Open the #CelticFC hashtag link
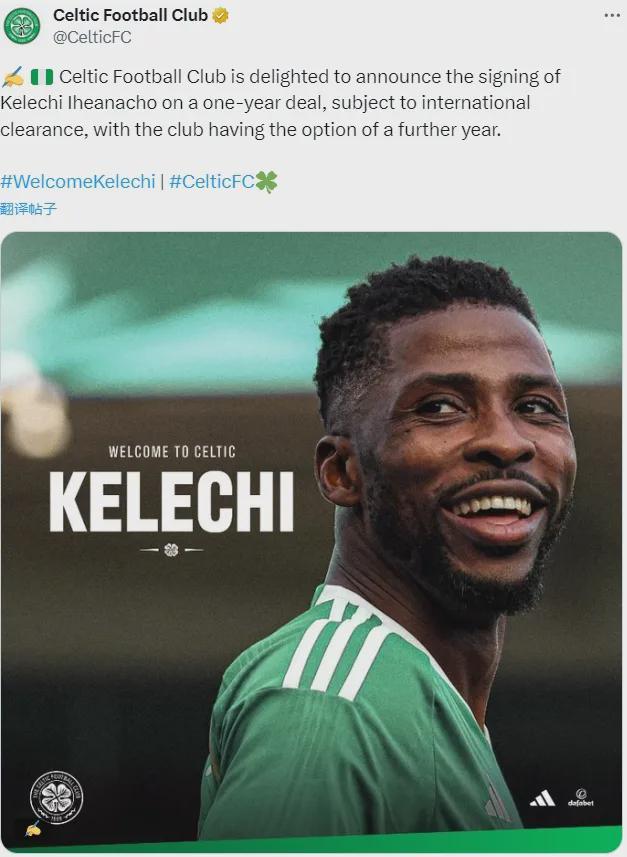The height and width of the screenshot is (857, 627). point(211,182)
